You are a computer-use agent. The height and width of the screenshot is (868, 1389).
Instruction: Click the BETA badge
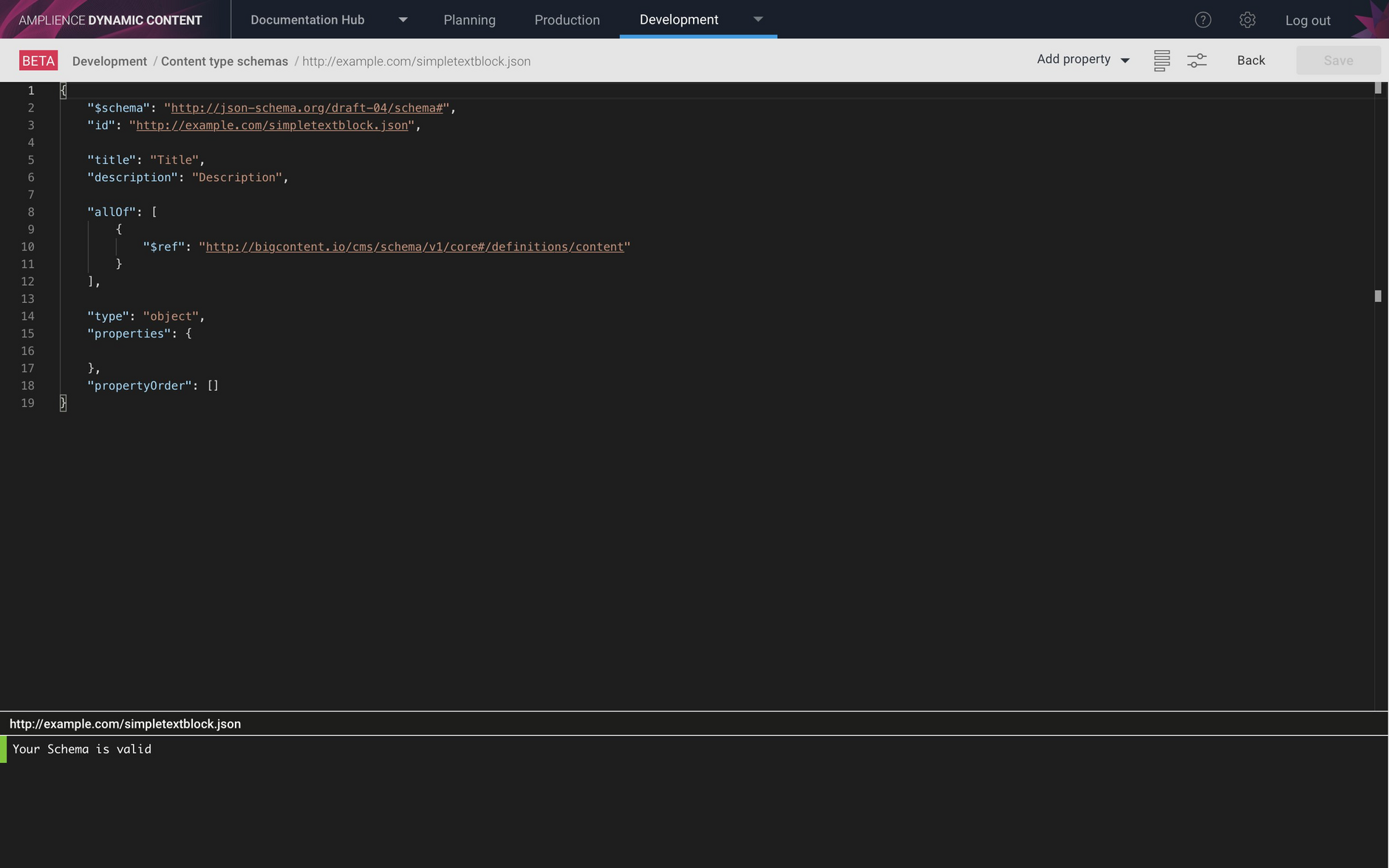tap(38, 61)
